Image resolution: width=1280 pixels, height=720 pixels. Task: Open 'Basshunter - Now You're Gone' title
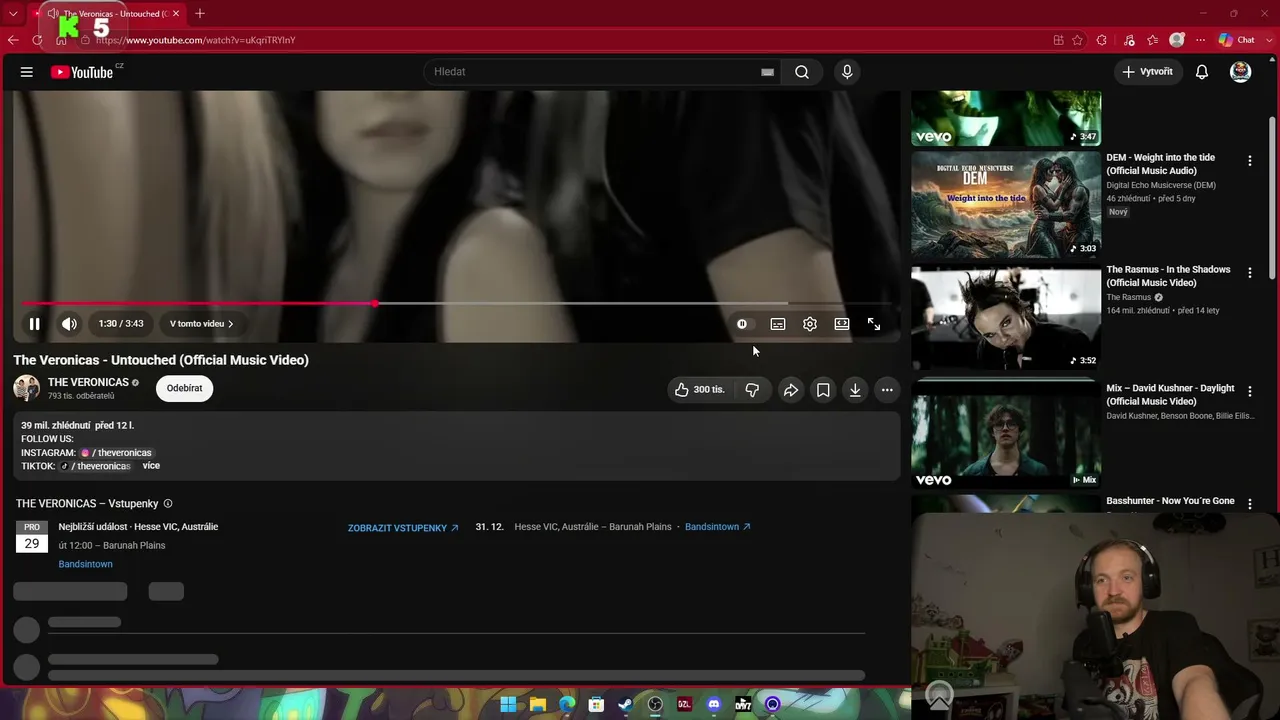click(1170, 501)
